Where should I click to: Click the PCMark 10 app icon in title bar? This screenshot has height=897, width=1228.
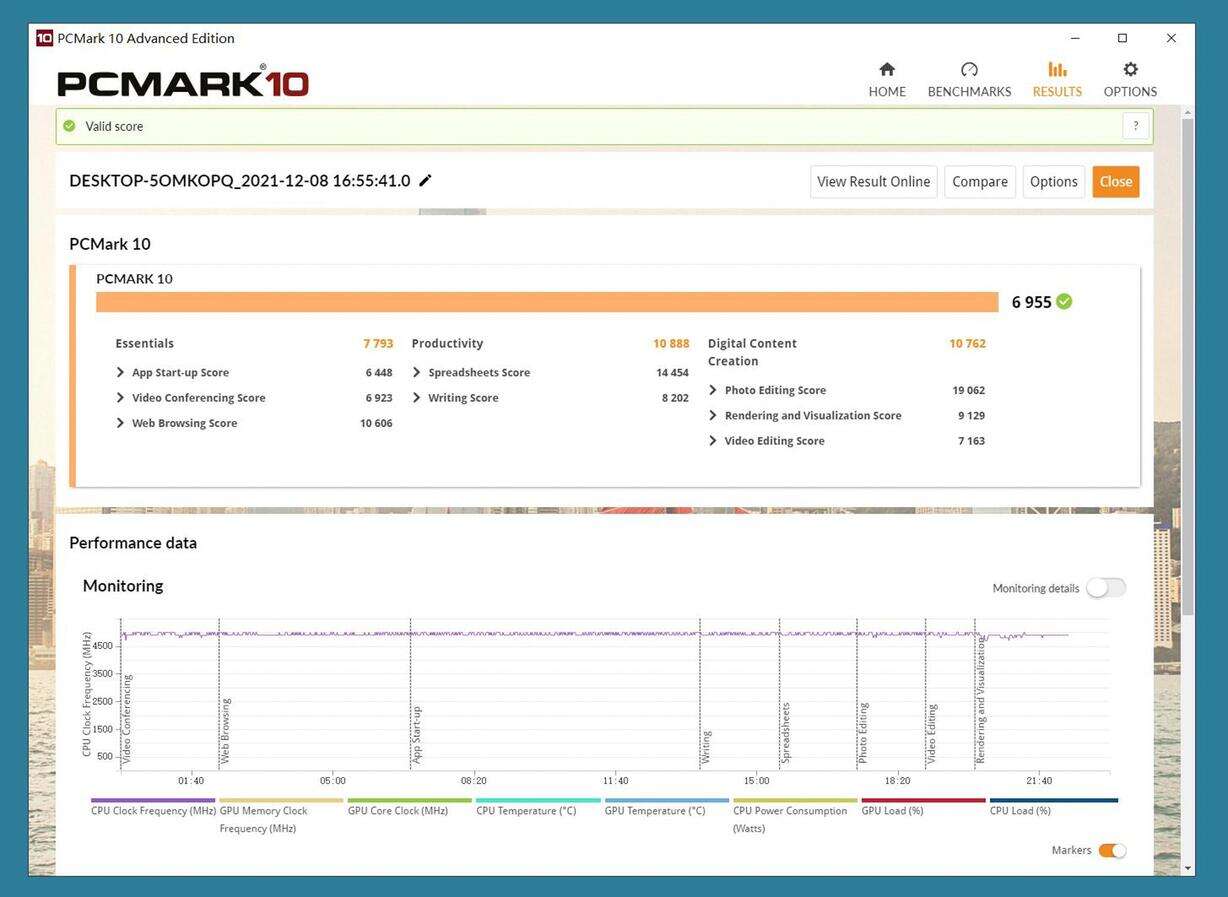pyautogui.click(x=44, y=38)
